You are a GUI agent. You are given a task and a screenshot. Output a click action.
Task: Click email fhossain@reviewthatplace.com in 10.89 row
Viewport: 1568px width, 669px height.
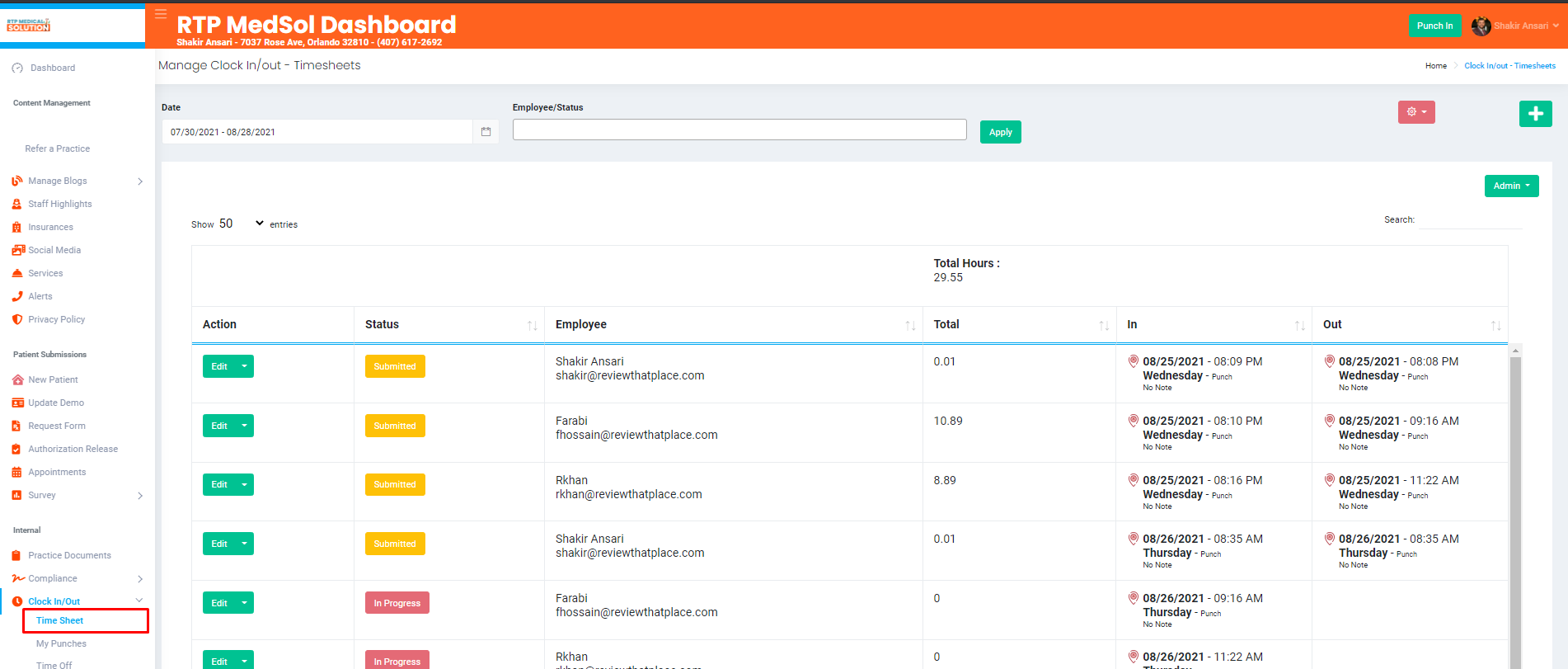click(636, 435)
